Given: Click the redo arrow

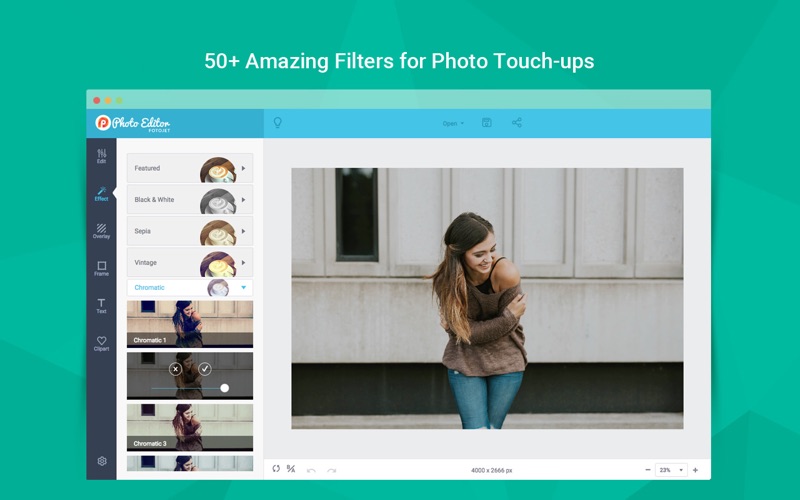Looking at the screenshot, I should coord(332,470).
